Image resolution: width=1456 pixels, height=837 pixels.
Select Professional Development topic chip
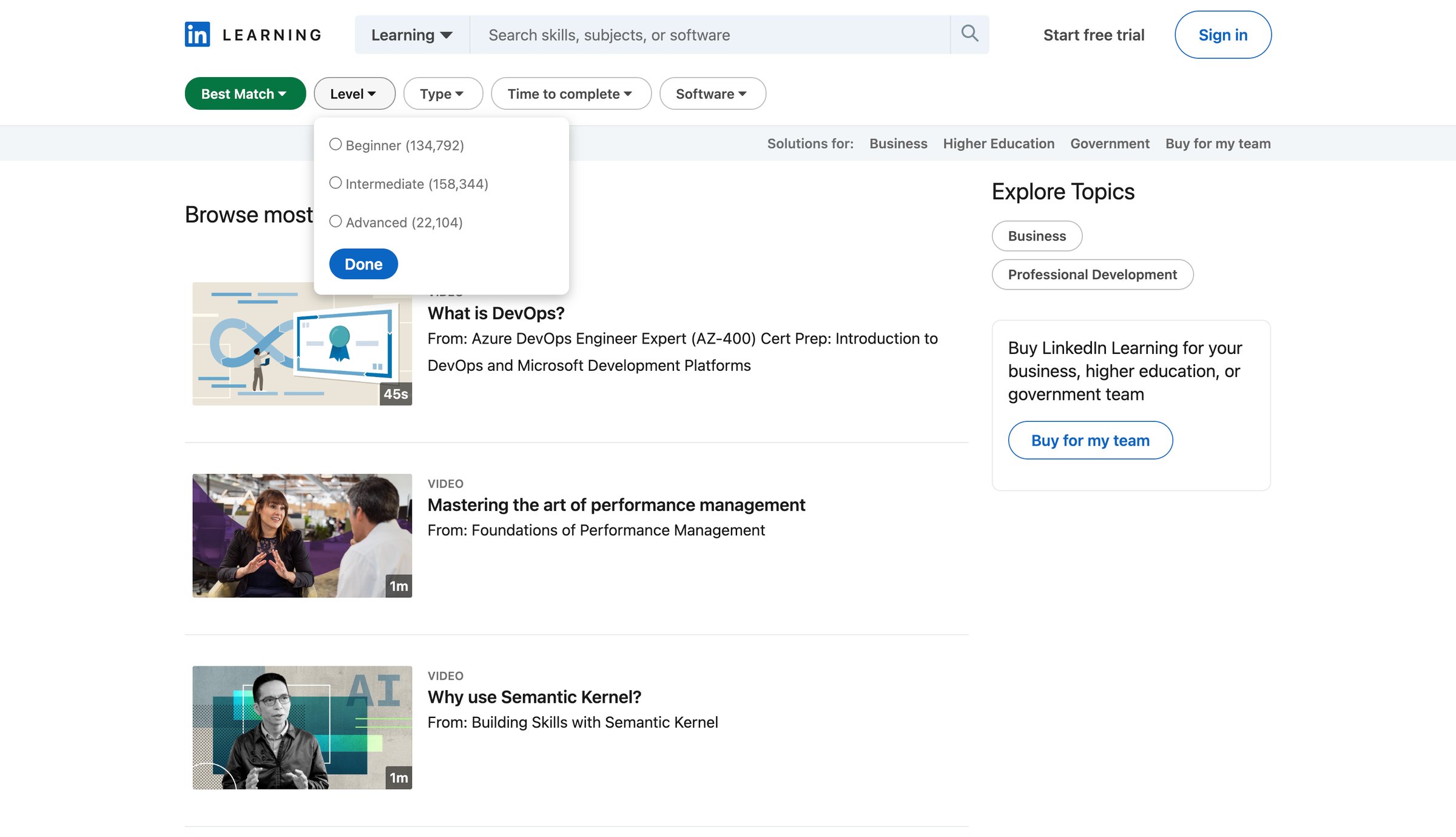coord(1092,274)
